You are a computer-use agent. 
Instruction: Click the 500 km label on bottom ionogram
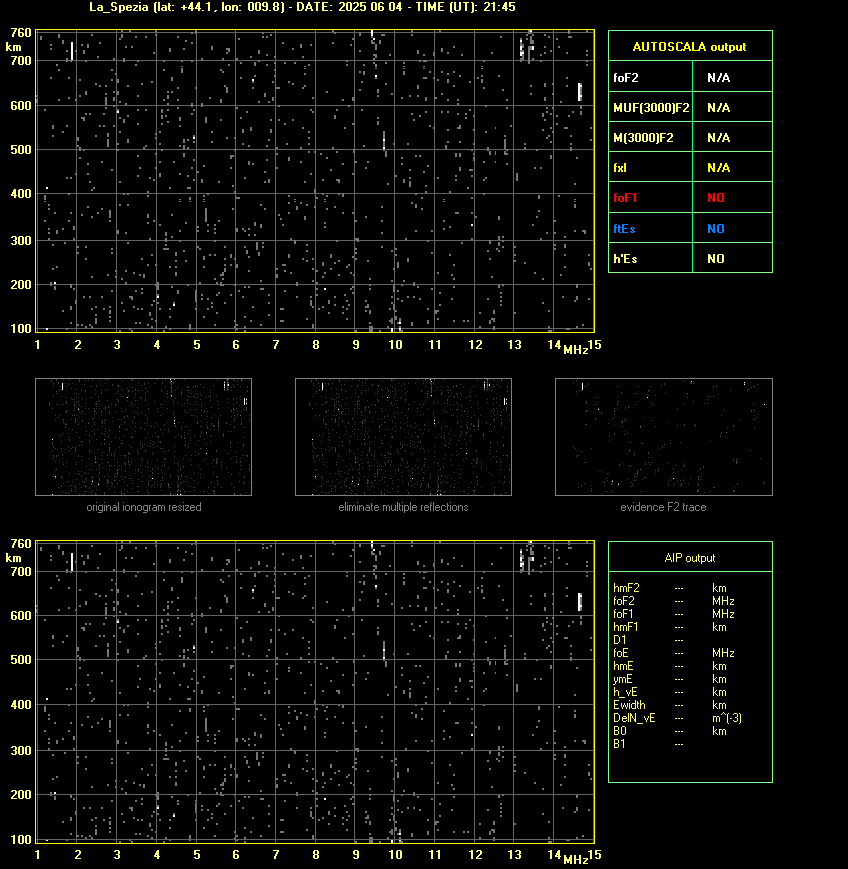click(x=21, y=660)
